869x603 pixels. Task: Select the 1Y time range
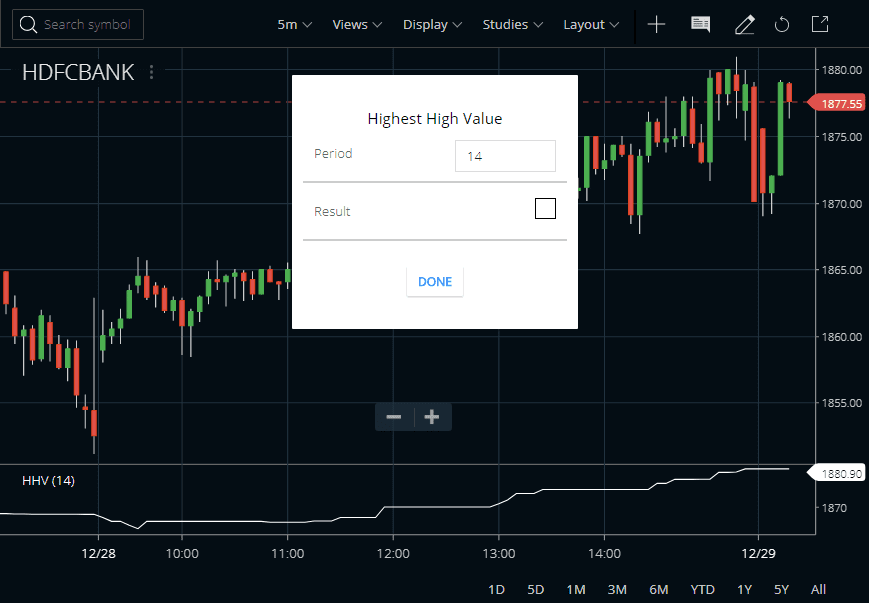pos(744,589)
